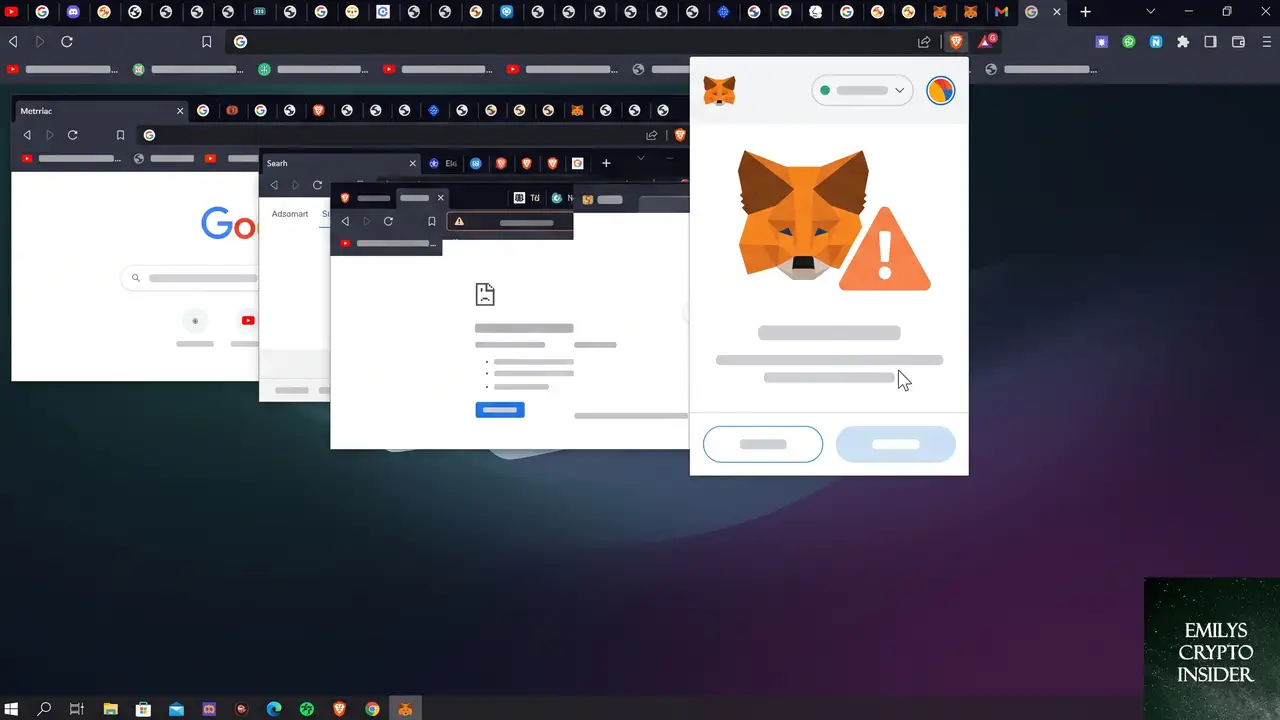
Task: Click the blue button on the error page
Action: pos(500,410)
